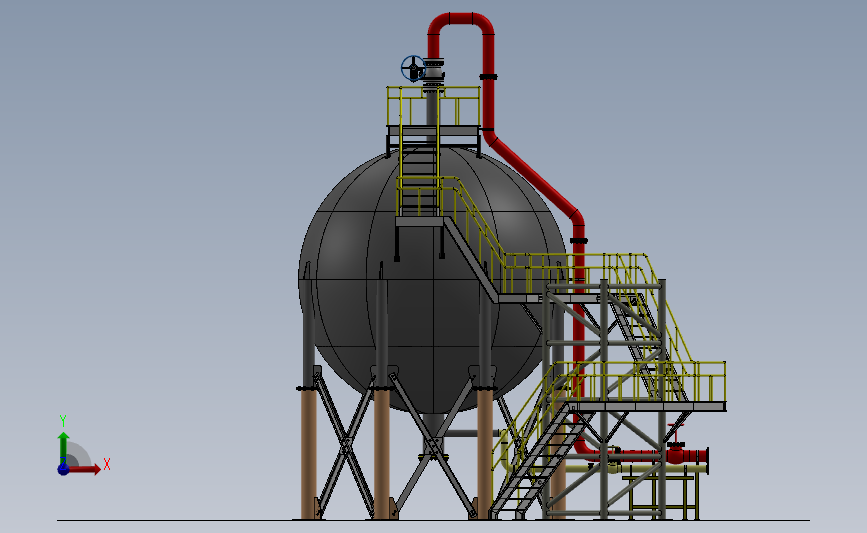
Task: Select the blue handwheel on top valve
Action: [413, 68]
